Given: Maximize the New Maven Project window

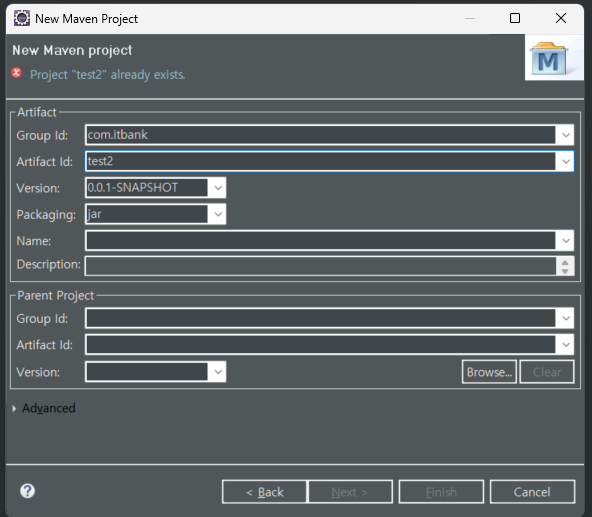Looking at the screenshot, I should coord(515,18).
